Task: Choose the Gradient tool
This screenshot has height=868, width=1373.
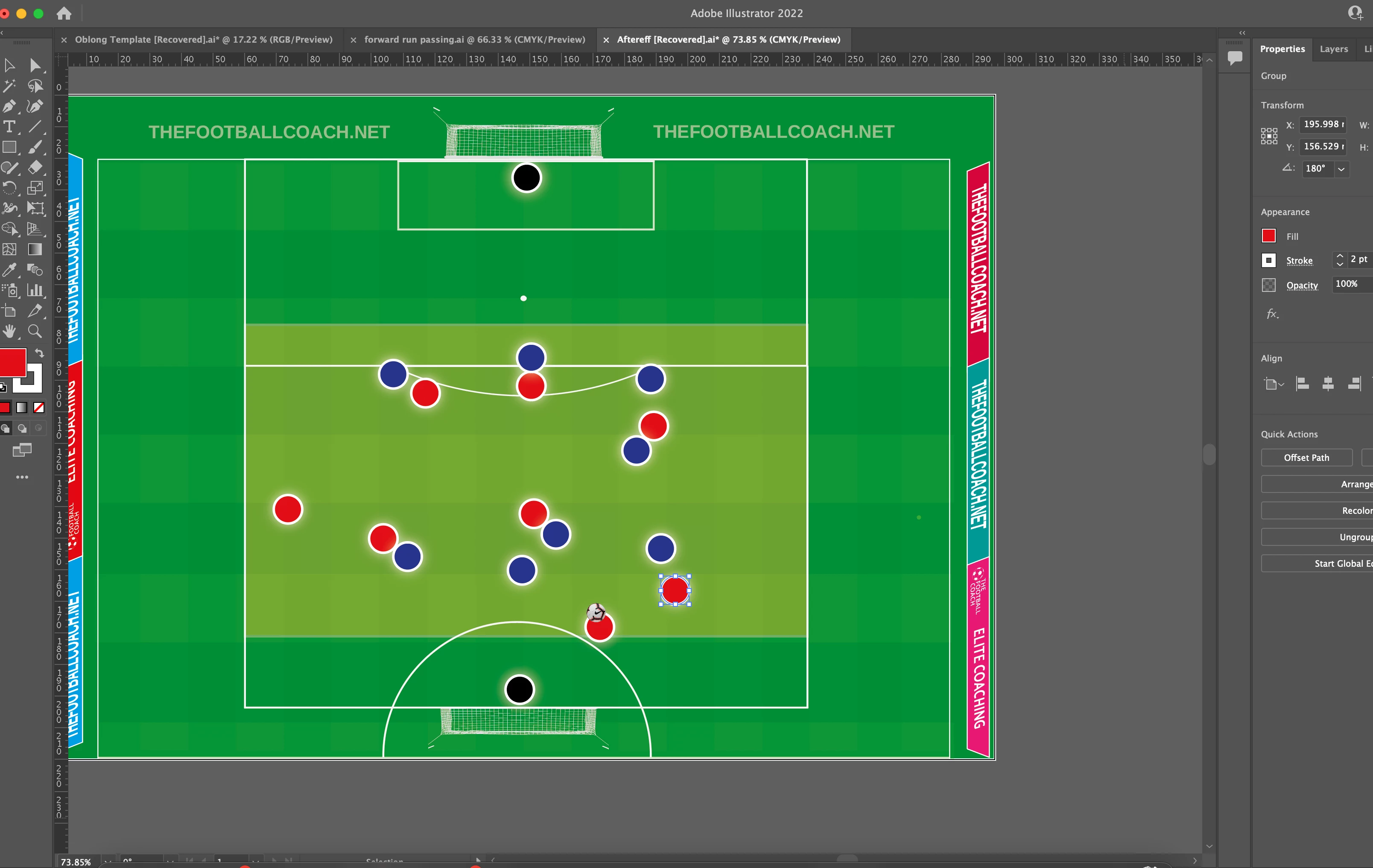Action: [35, 250]
